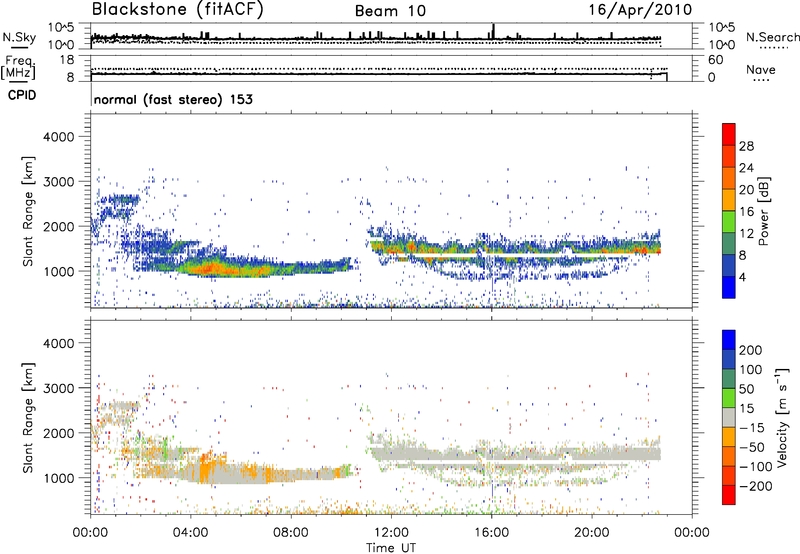The image size is (800, 554).
Task: Click the 'Nave' legend label
Action: pyautogui.click(x=761, y=70)
